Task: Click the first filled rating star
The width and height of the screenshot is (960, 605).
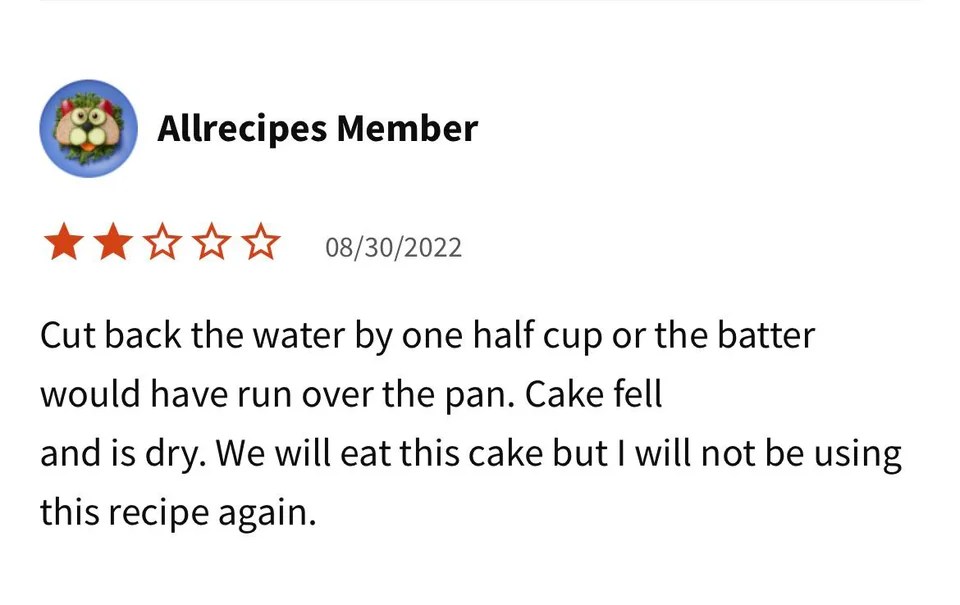Action: [x=63, y=243]
